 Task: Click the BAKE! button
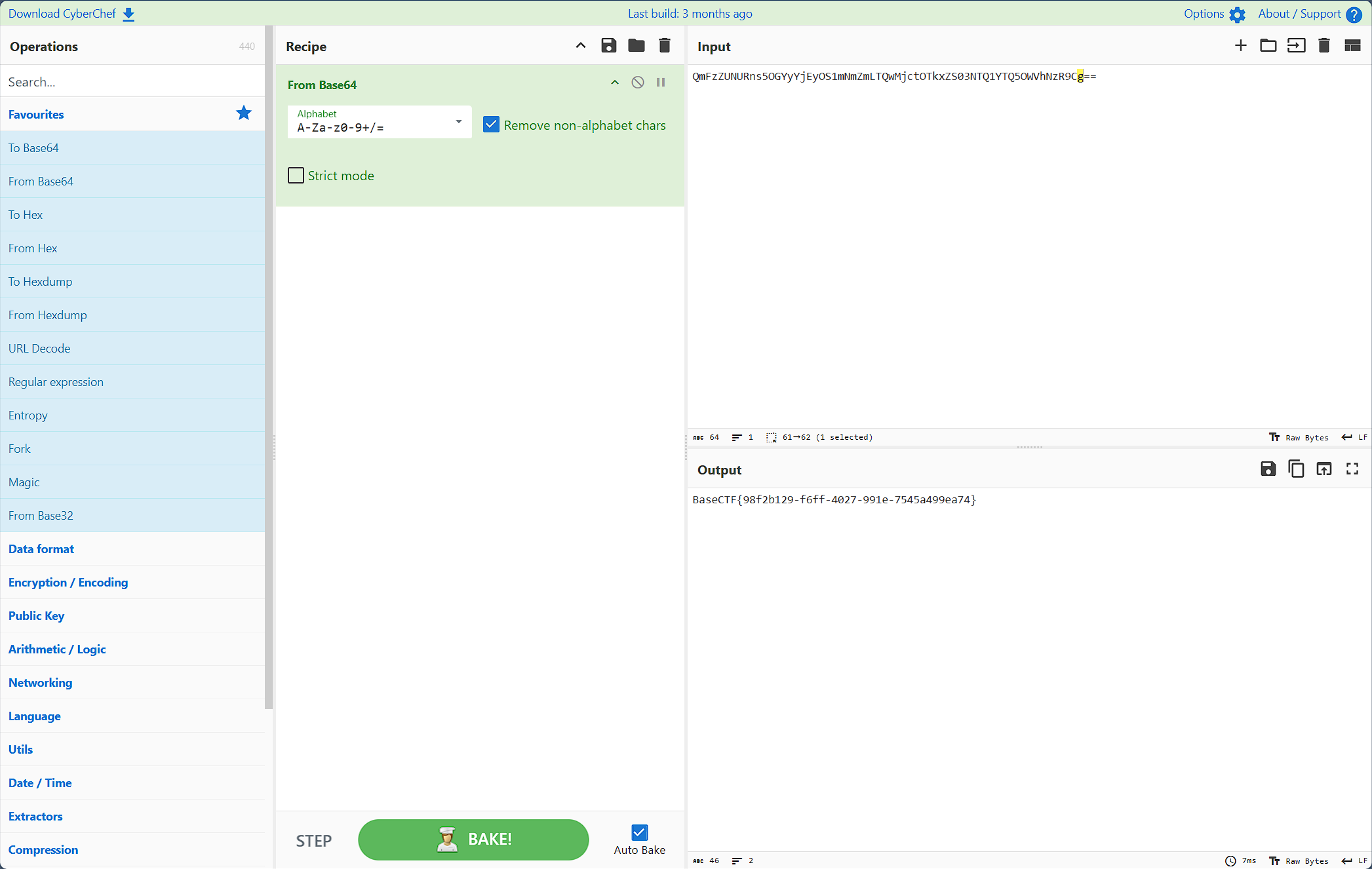pyautogui.click(x=473, y=840)
